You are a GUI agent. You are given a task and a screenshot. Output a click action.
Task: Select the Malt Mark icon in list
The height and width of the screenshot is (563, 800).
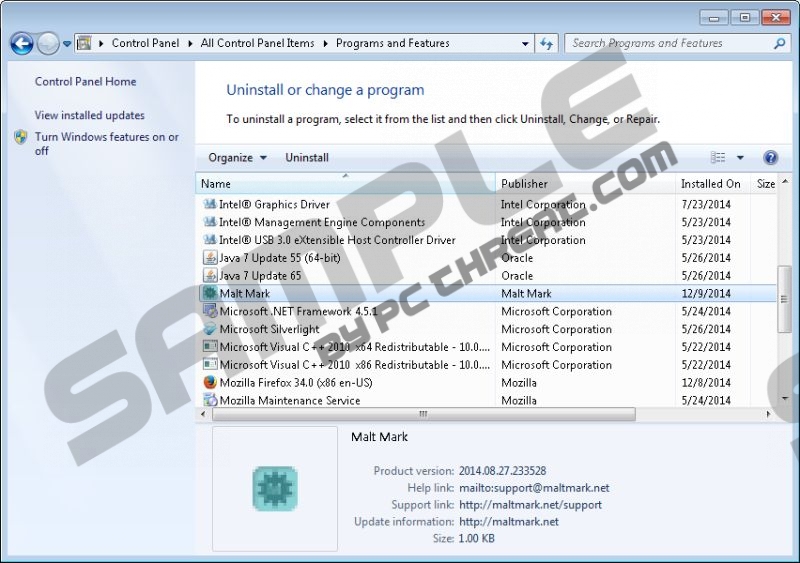[210, 294]
